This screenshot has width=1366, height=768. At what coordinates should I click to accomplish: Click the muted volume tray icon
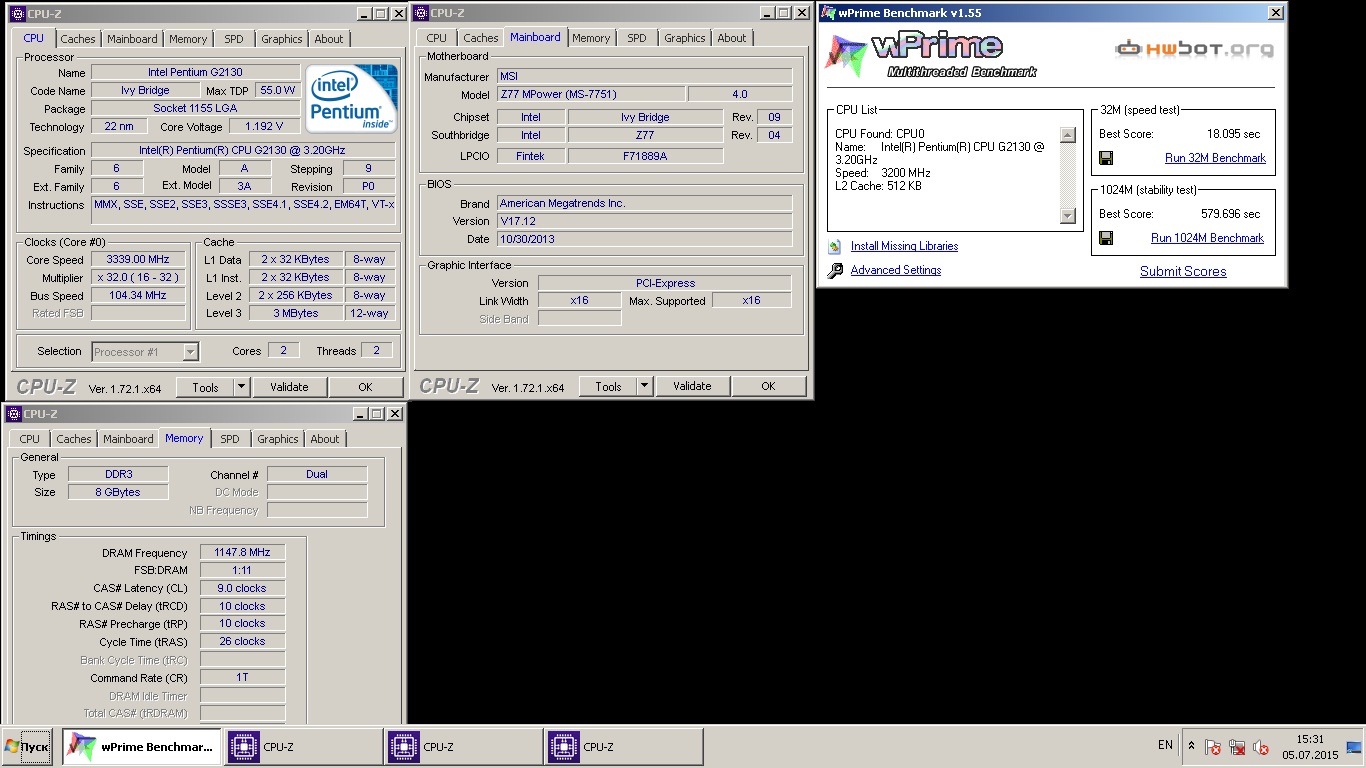tap(1261, 747)
